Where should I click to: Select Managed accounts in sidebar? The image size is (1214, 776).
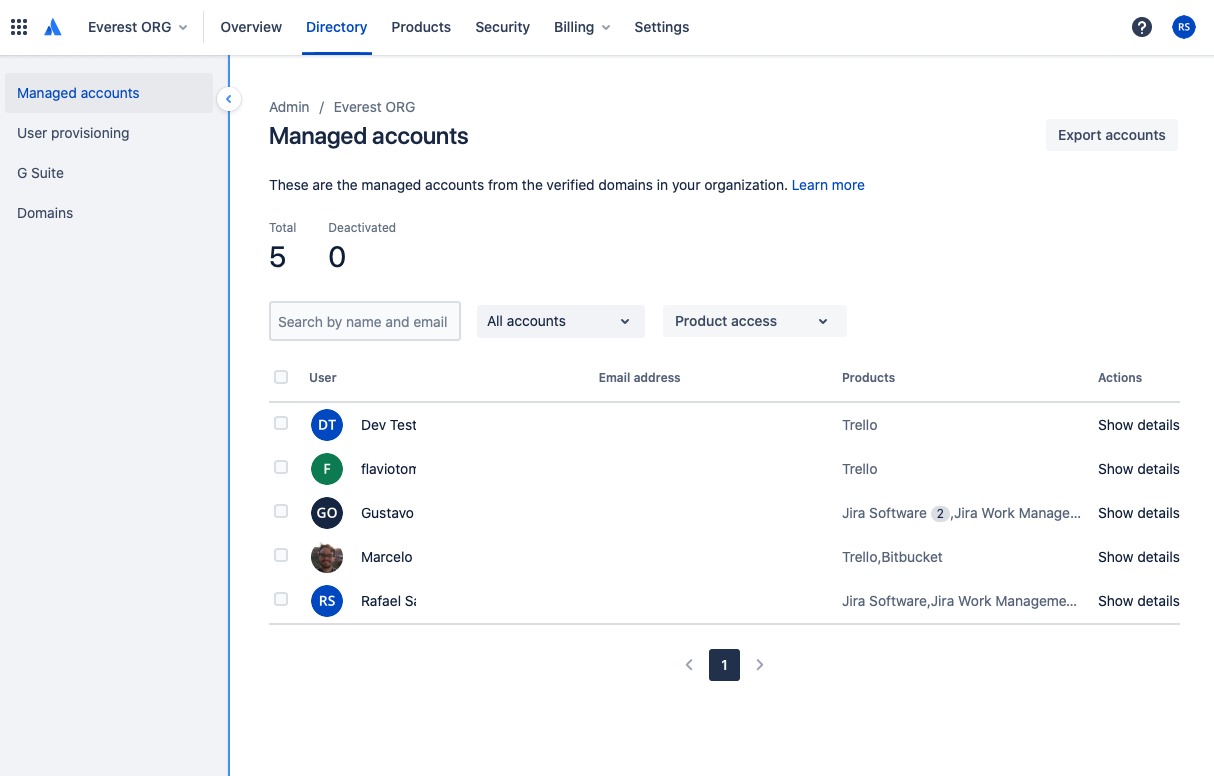tap(109, 93)
